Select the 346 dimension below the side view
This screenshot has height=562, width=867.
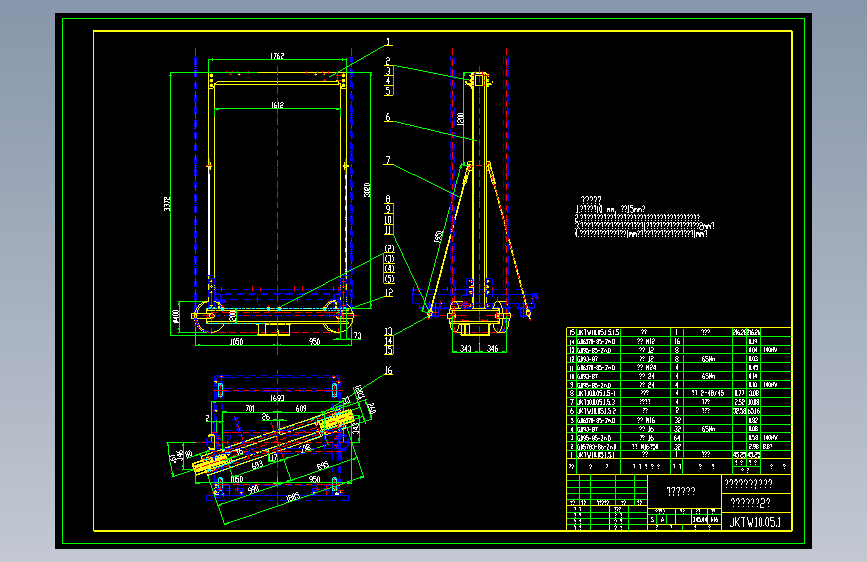(x=492, y=348)
